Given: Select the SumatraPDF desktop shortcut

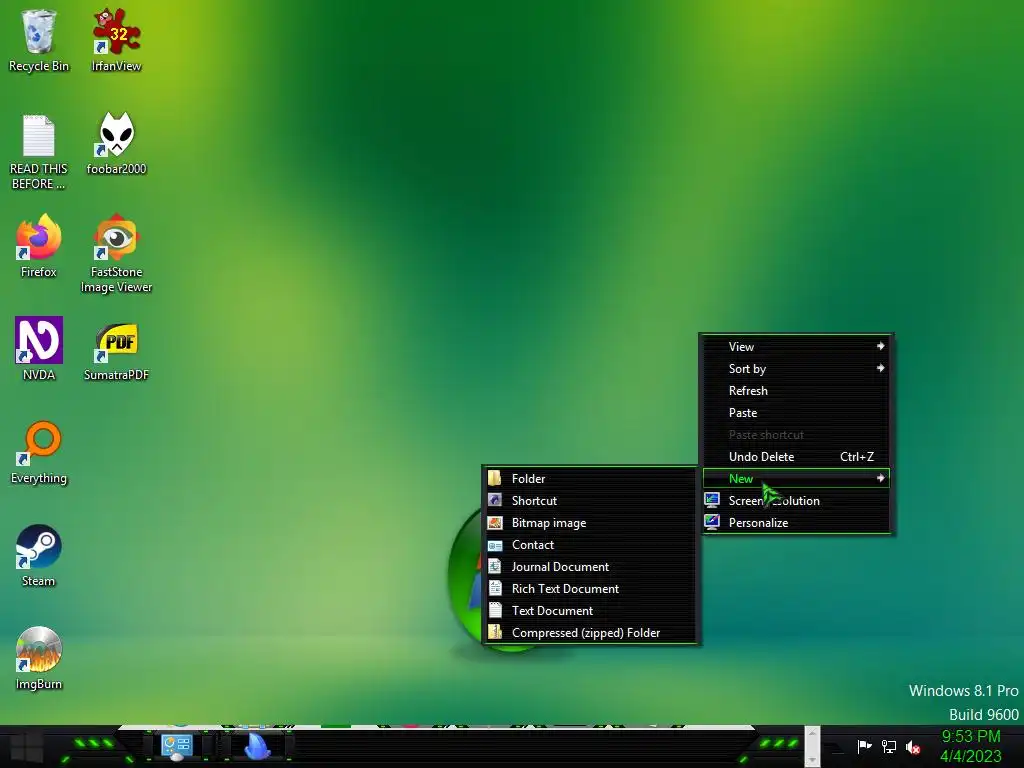Looking at the screenshot, I should pyautogui.click(x=116, y=349).
